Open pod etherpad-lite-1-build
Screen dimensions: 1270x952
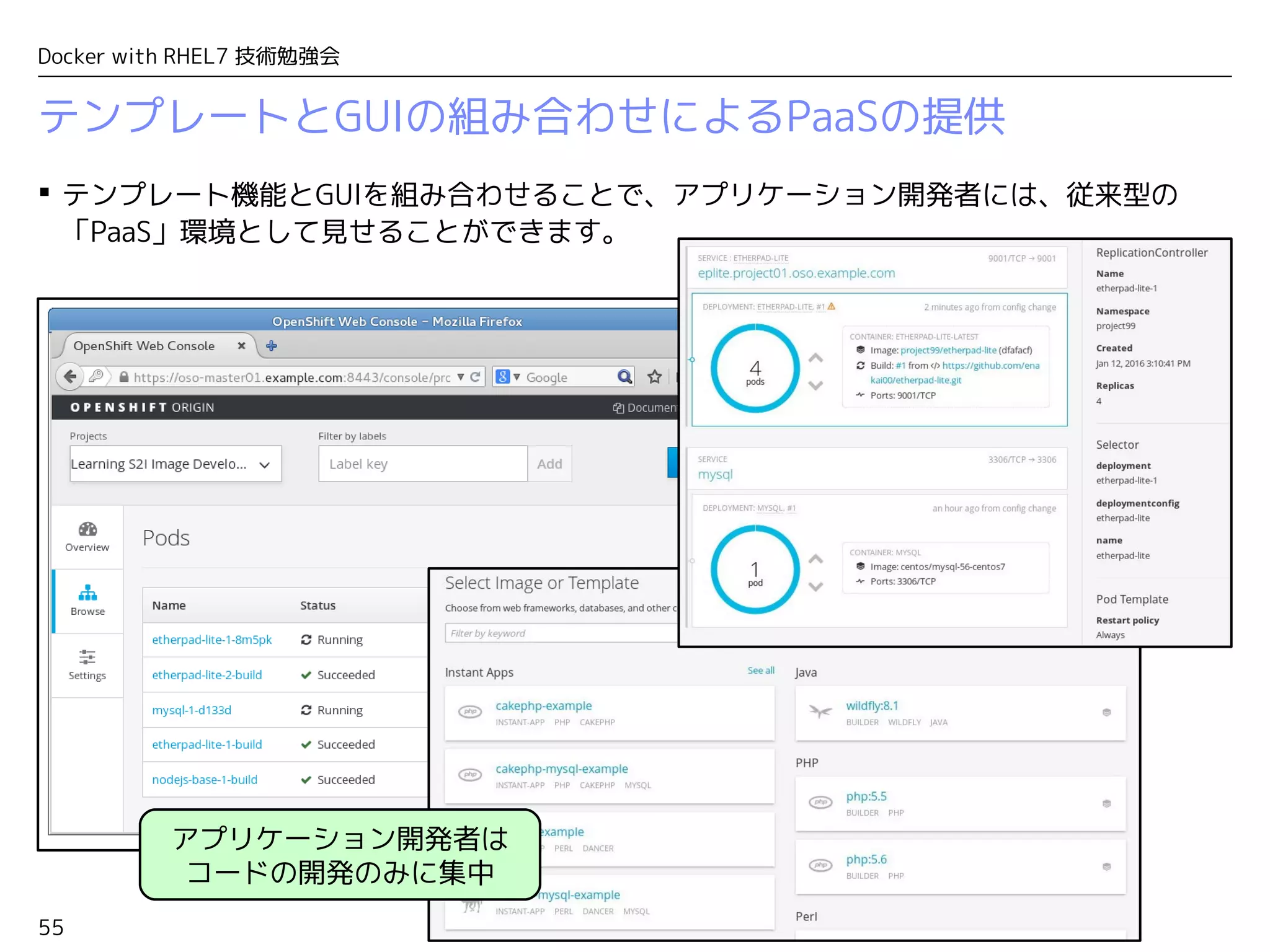click(207, 744)
